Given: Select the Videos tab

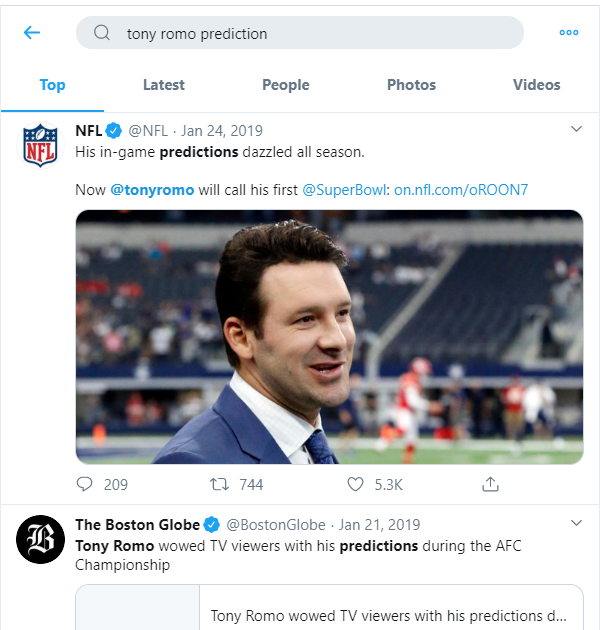Looking at the screenshot, I should click(x=537, y=85).
